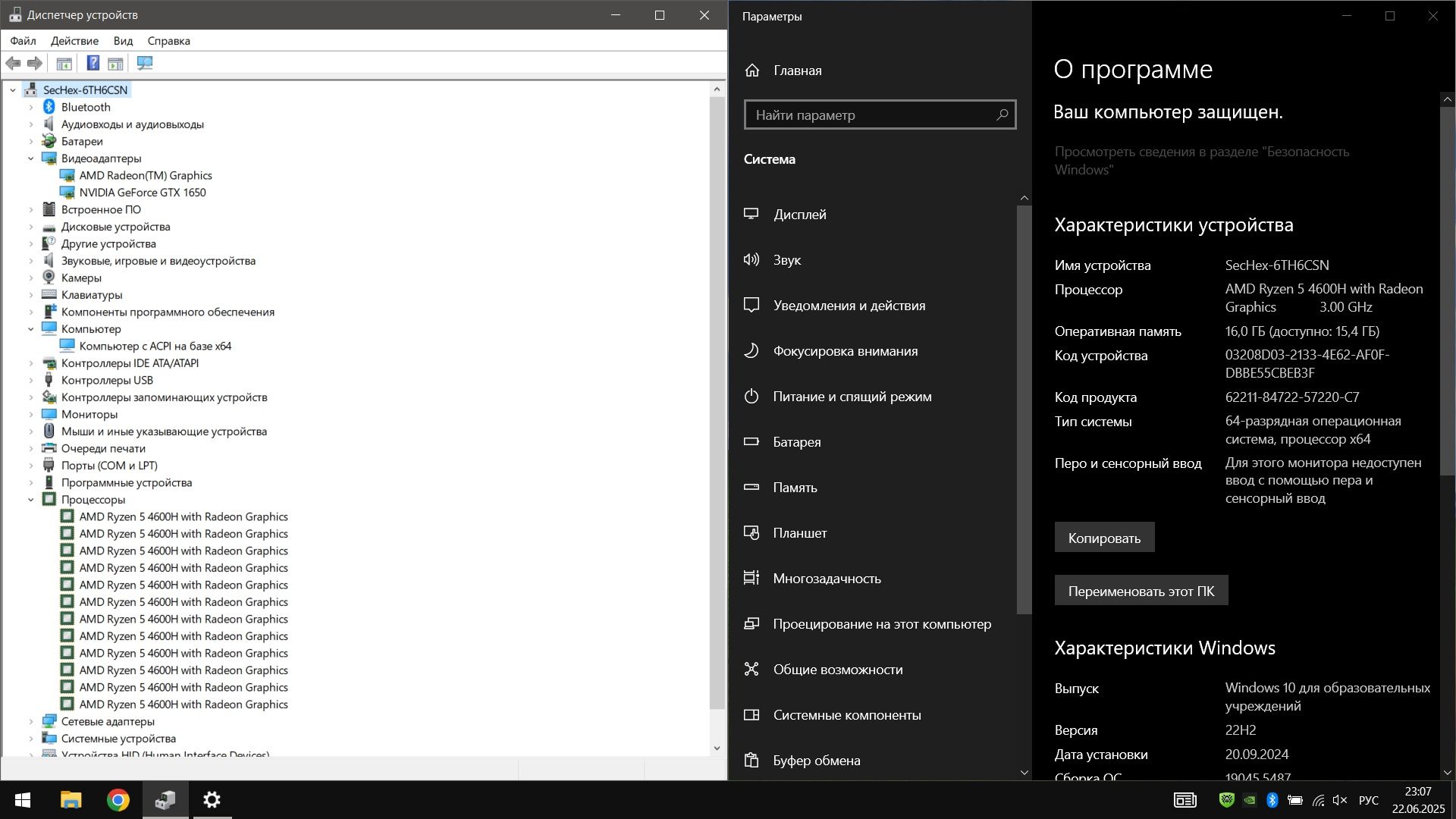Click Device Manager vertical scrollbar down arrow
This screenshot has height=819, width=1456.
[717, 748]
